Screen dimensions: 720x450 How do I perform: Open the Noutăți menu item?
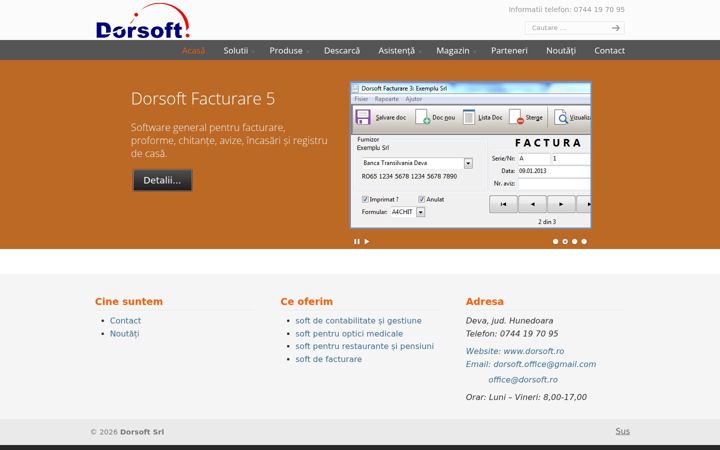pos(561,51)
